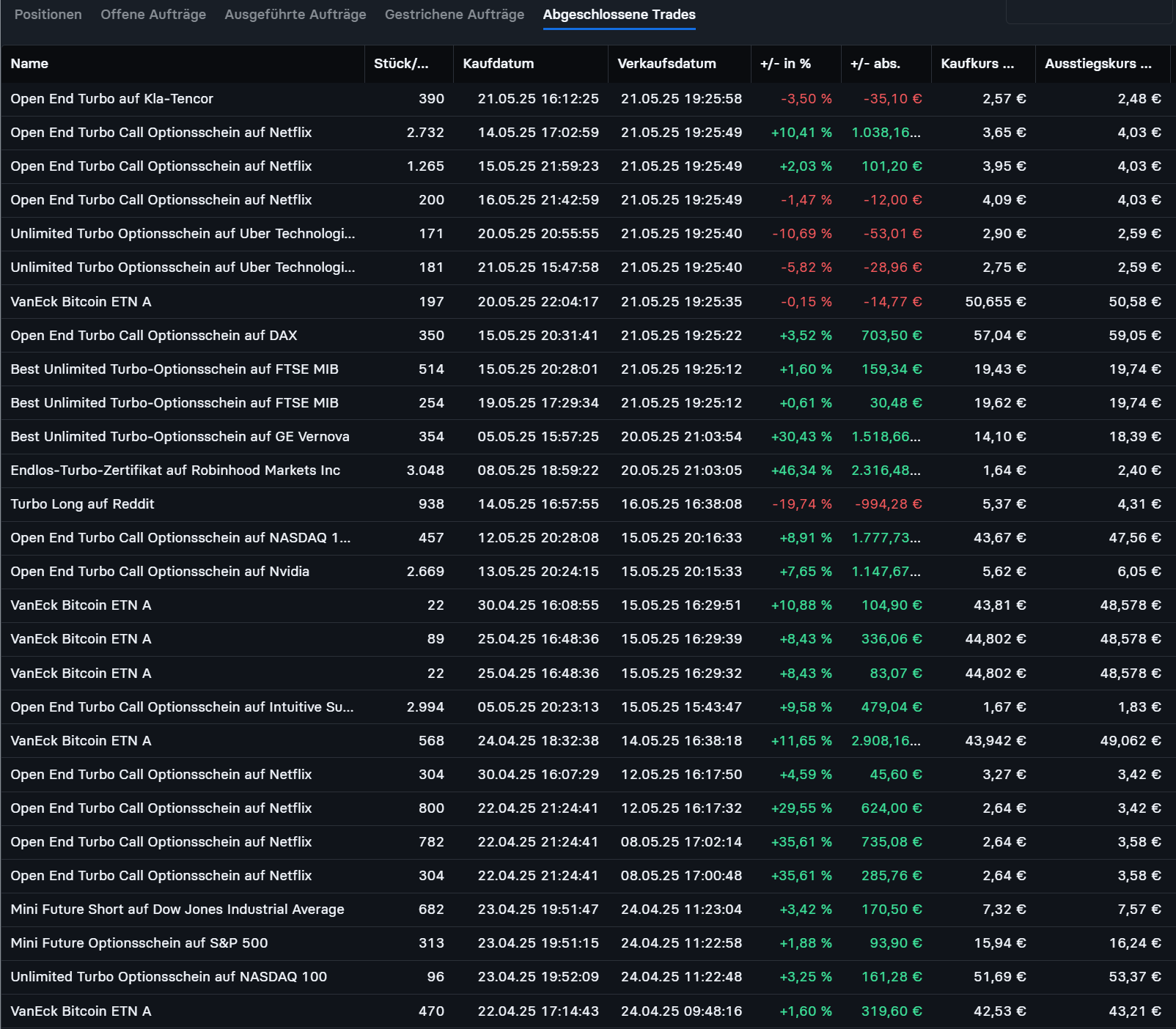
Task: Select the Ausgeführte Aufträge tab
Action: point(295,15)
